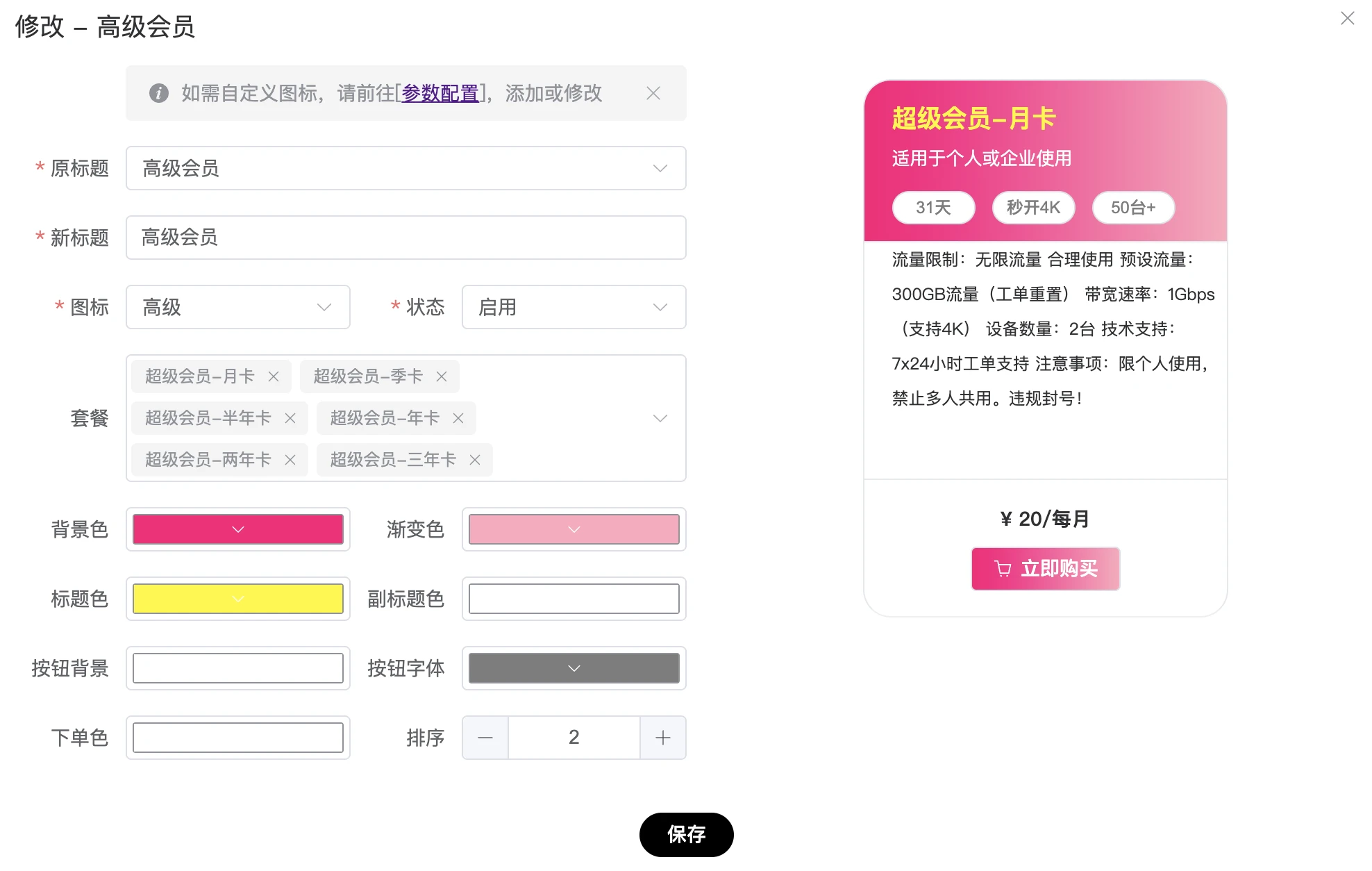Open the 原标题 dropdown
This screenshot has height=871, width=1372.
tap(660, 168)
